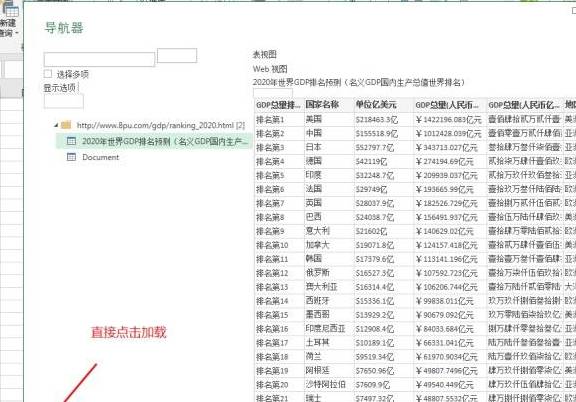This screenshot has height=402, width=576.
Task: Click the 俄罗斯 cell
Action: [x=329, y=273]
